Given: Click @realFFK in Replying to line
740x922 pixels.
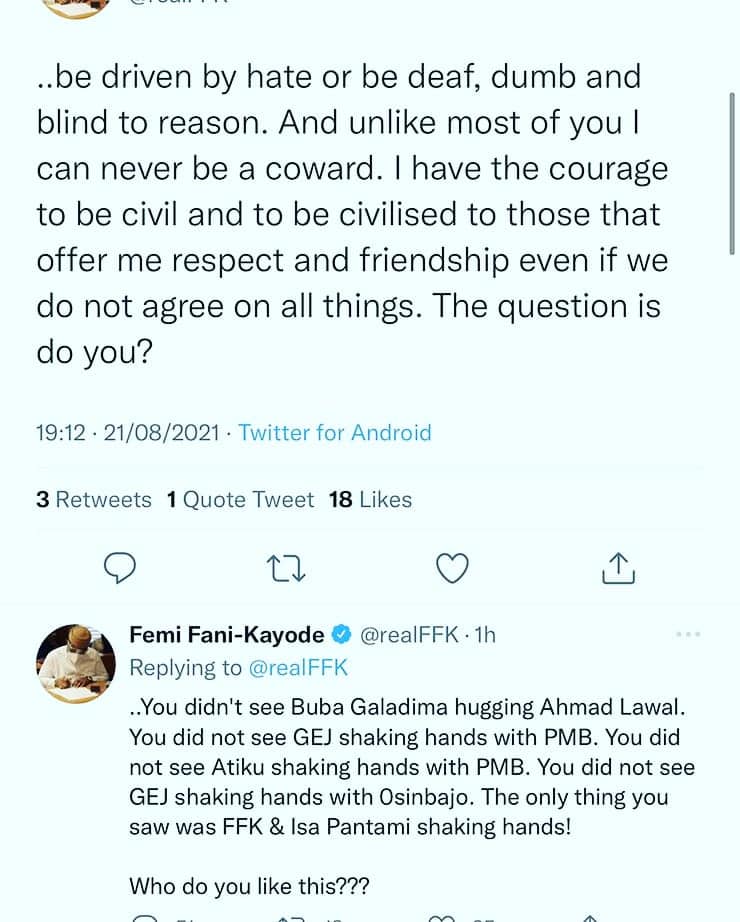Looking at the screenshot, I should point(297,667).
